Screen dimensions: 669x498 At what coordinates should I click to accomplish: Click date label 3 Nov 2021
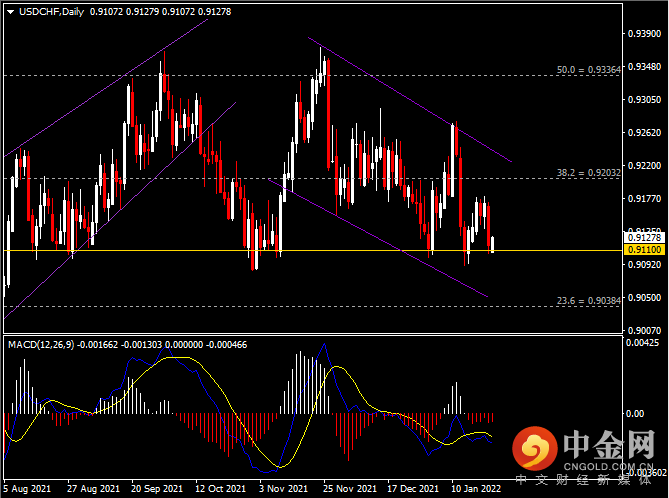283,489
